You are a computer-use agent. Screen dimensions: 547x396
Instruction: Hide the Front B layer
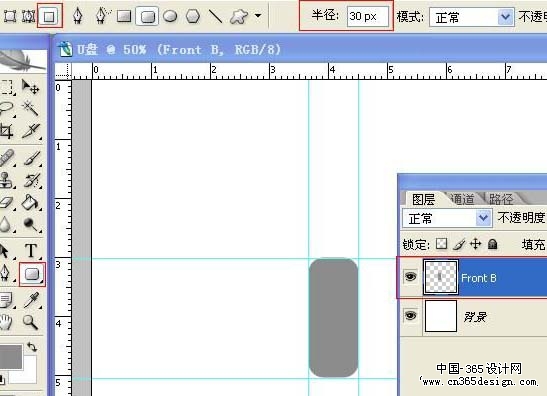[x=410, y=277]
